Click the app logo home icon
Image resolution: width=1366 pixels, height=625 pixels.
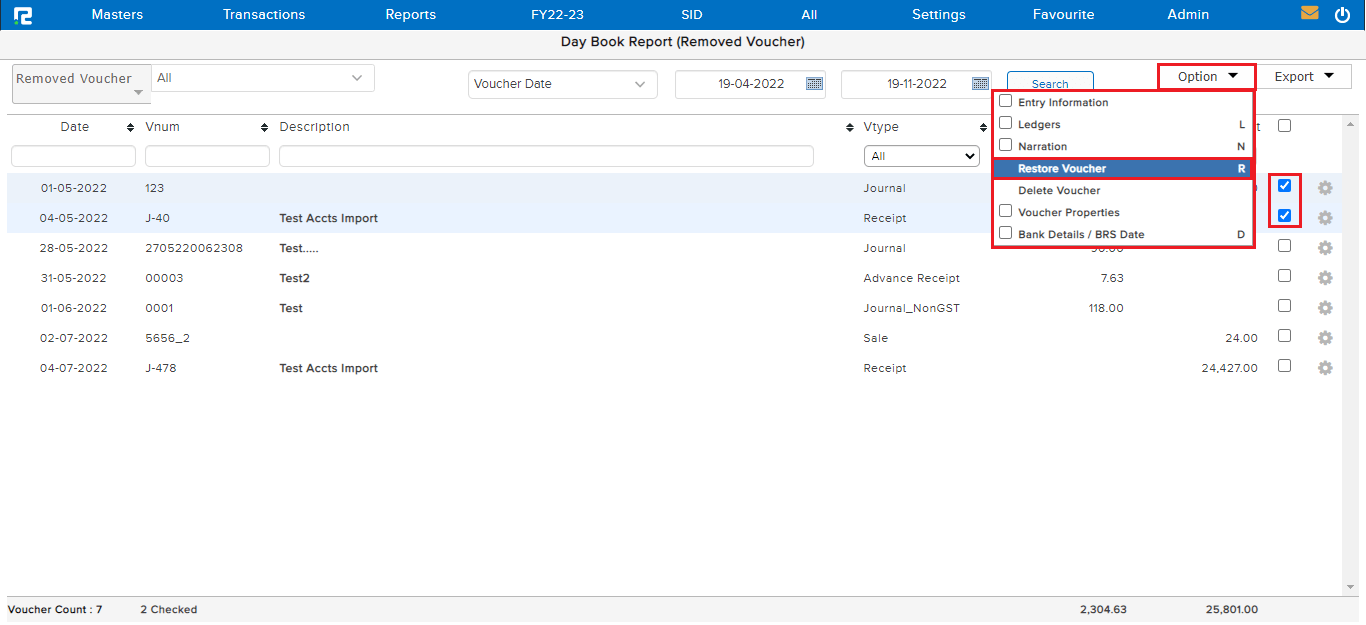coord(22,15)
